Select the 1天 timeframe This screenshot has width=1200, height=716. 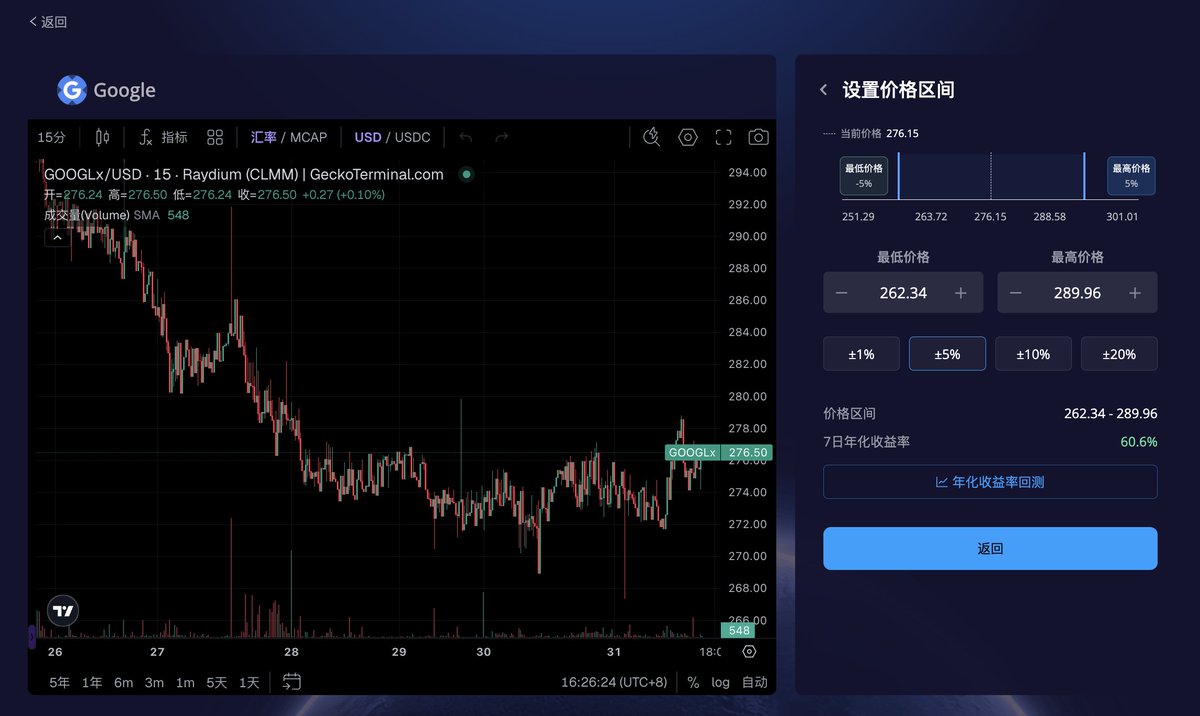pyautogui.click(x=248, y=682)
